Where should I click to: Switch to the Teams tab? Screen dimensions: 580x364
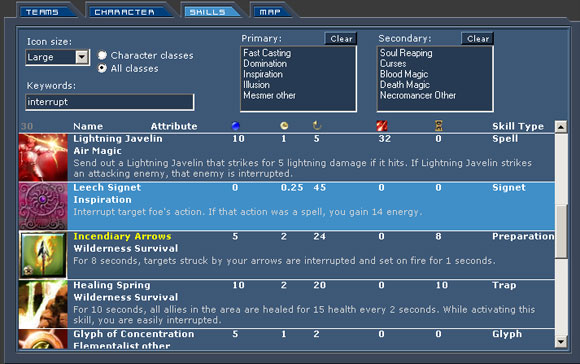46,11
